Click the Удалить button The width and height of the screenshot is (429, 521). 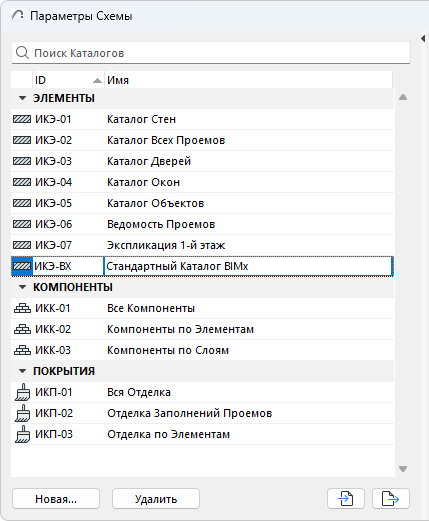coord(156,499)
